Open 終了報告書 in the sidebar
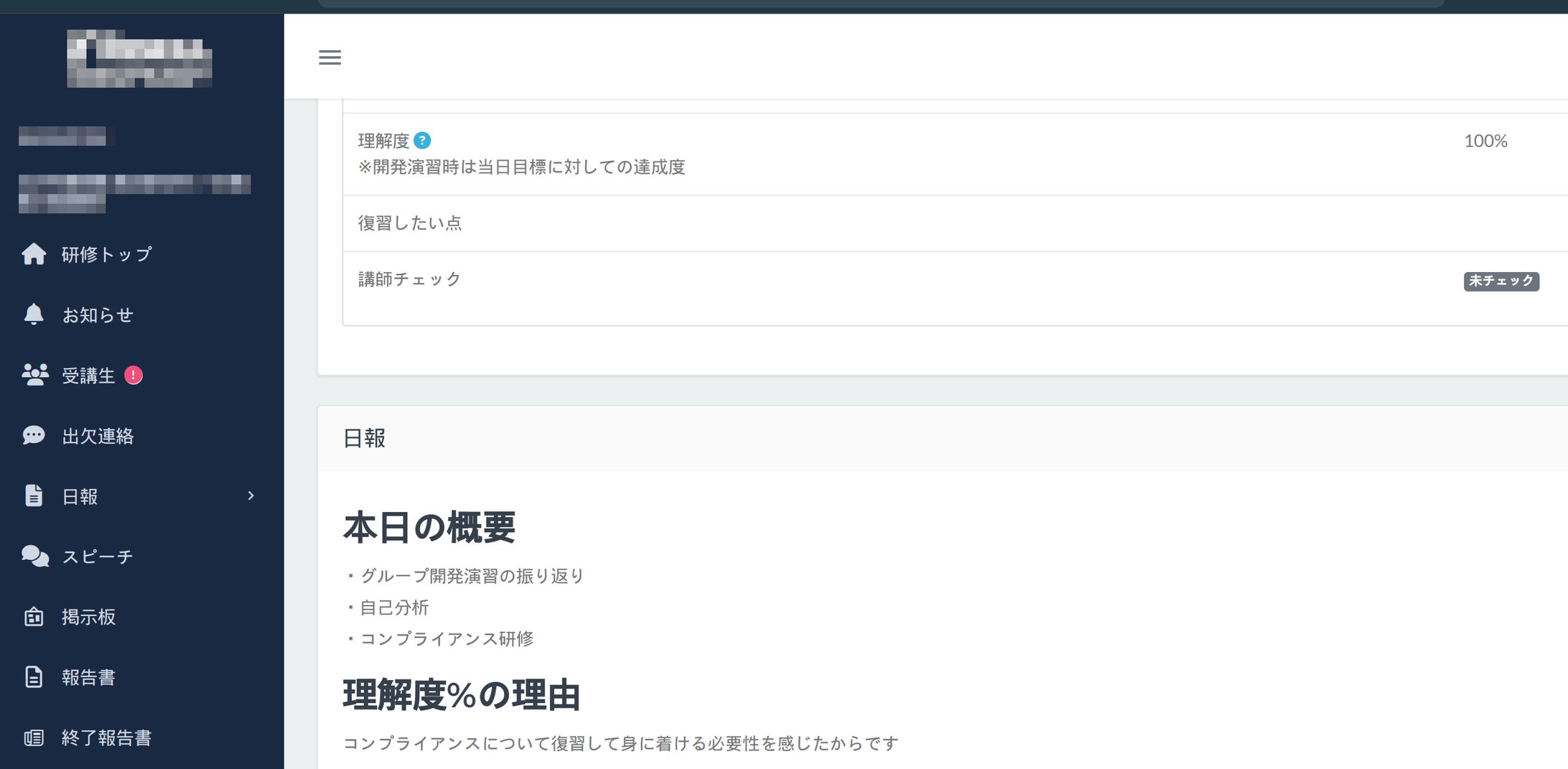Viewport: 1568px width, 769px height. 107,737
